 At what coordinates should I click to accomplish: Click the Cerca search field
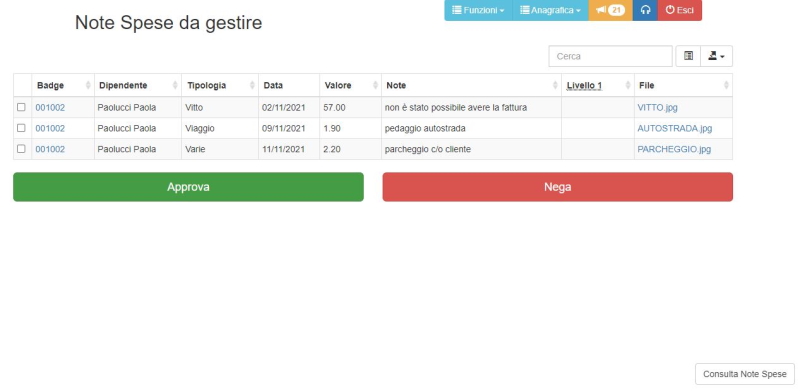610,56
